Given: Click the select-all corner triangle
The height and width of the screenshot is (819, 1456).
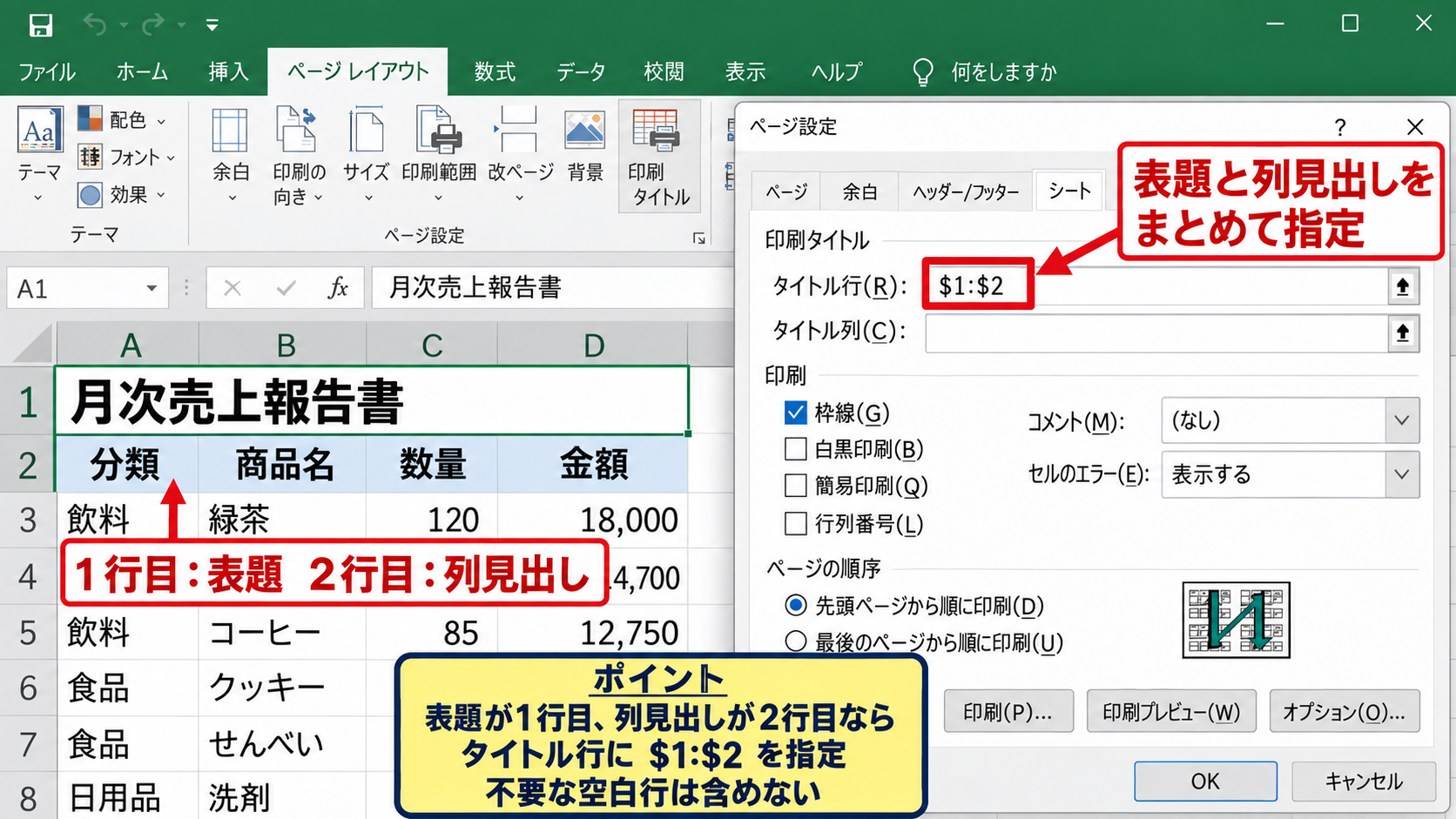Looking at the screenshot, I should point(33,345).
